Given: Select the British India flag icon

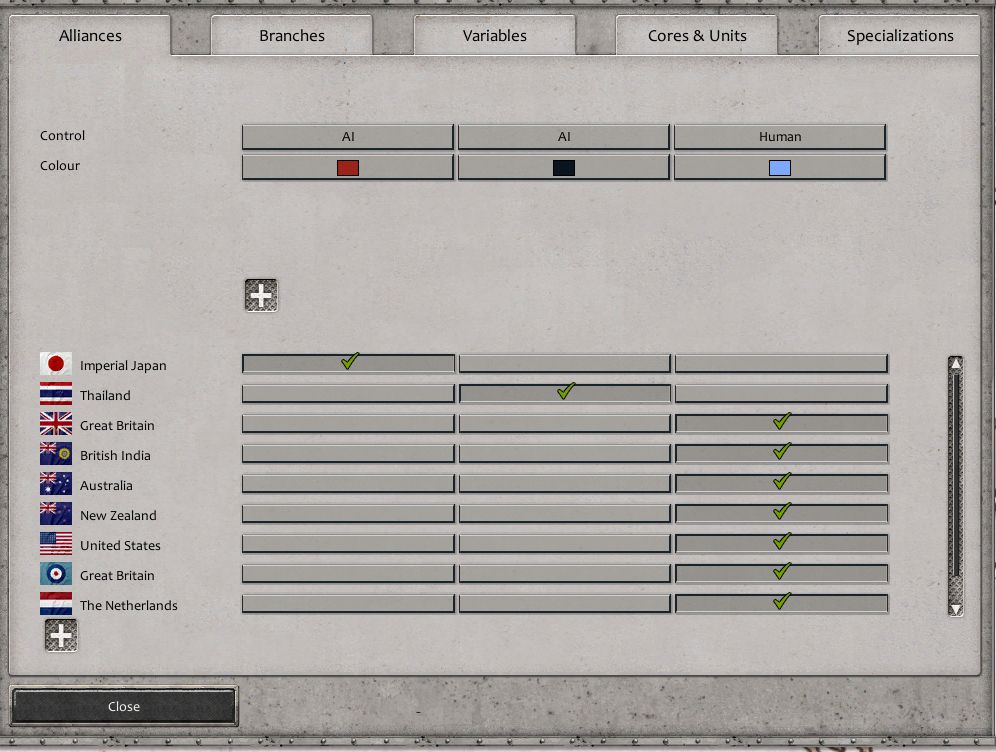Looking at the screenshot, I should coord(56,454).
